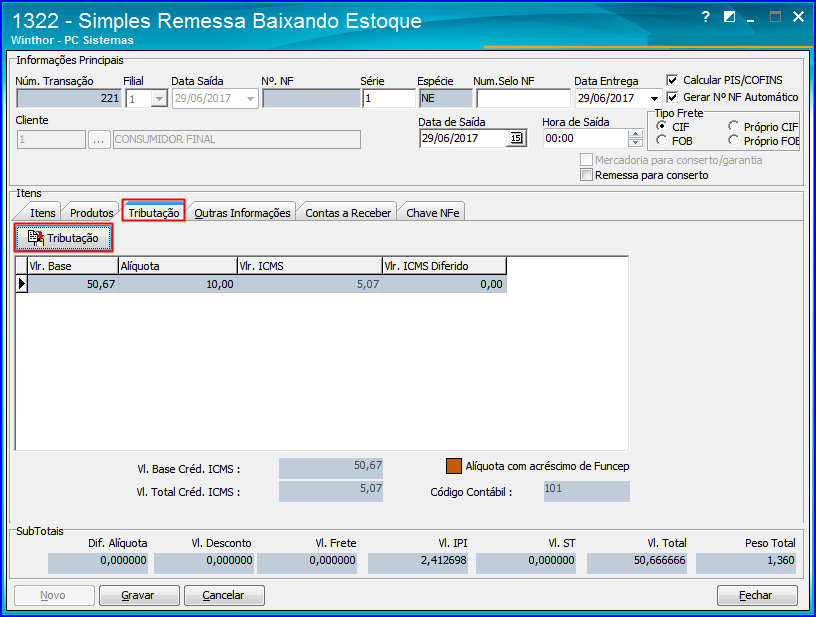Click the Vl. IPI subtotal 2,412698
816x617 pixels.
point(417,563)
